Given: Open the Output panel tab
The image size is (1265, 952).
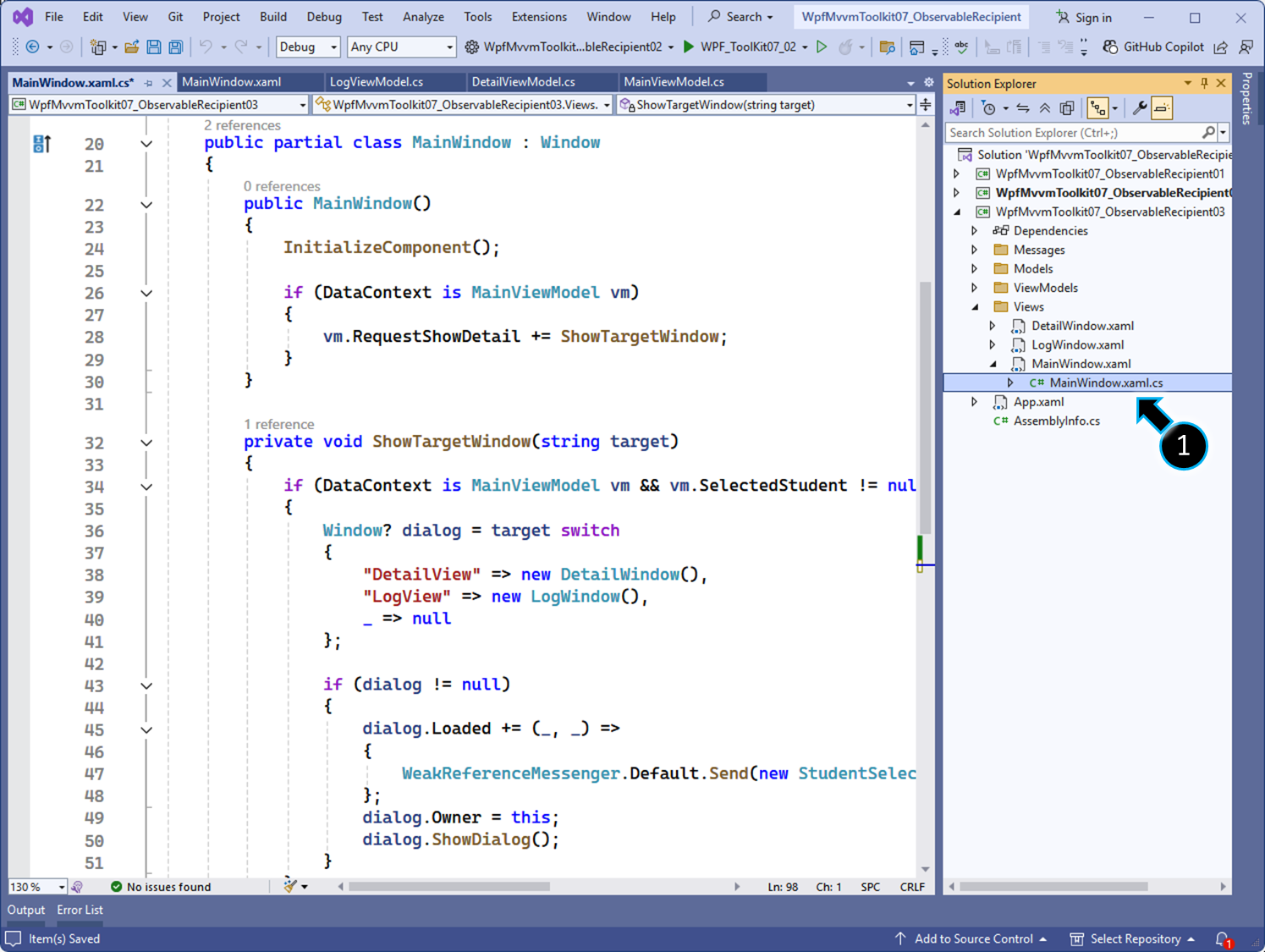Looking at the screenshot, I should coord(26,910).
